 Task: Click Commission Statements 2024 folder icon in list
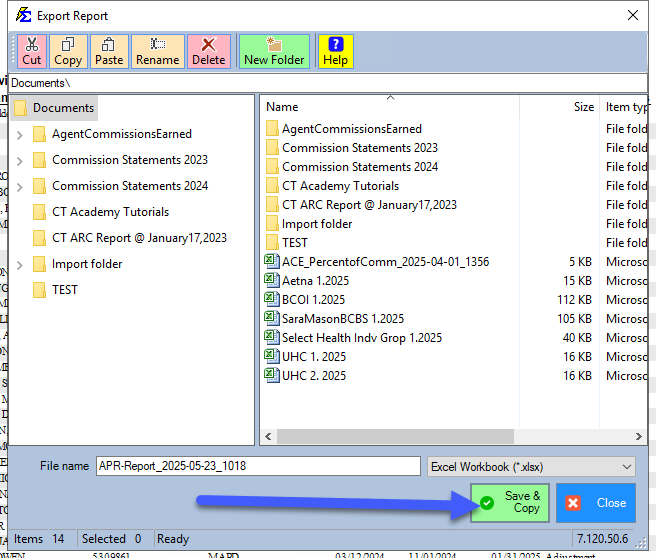(272, 166)
